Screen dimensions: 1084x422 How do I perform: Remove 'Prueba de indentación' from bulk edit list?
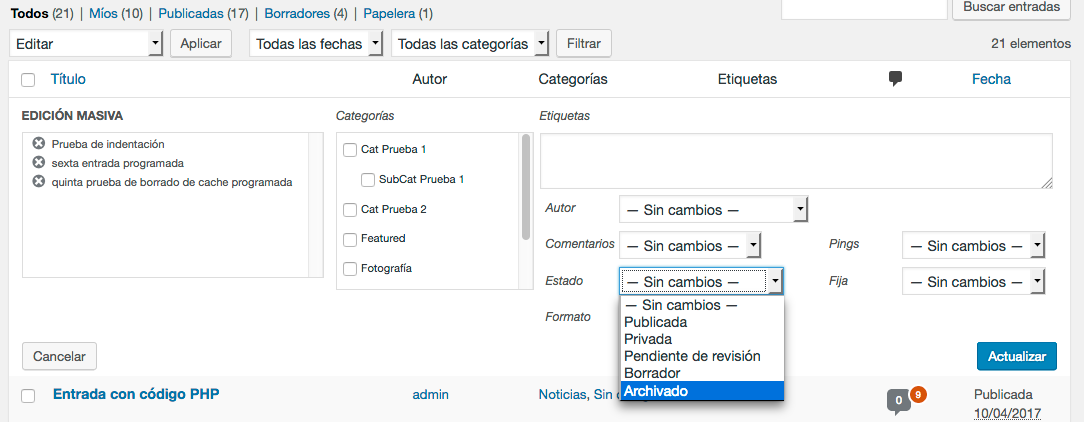click(x=38, y=144)
